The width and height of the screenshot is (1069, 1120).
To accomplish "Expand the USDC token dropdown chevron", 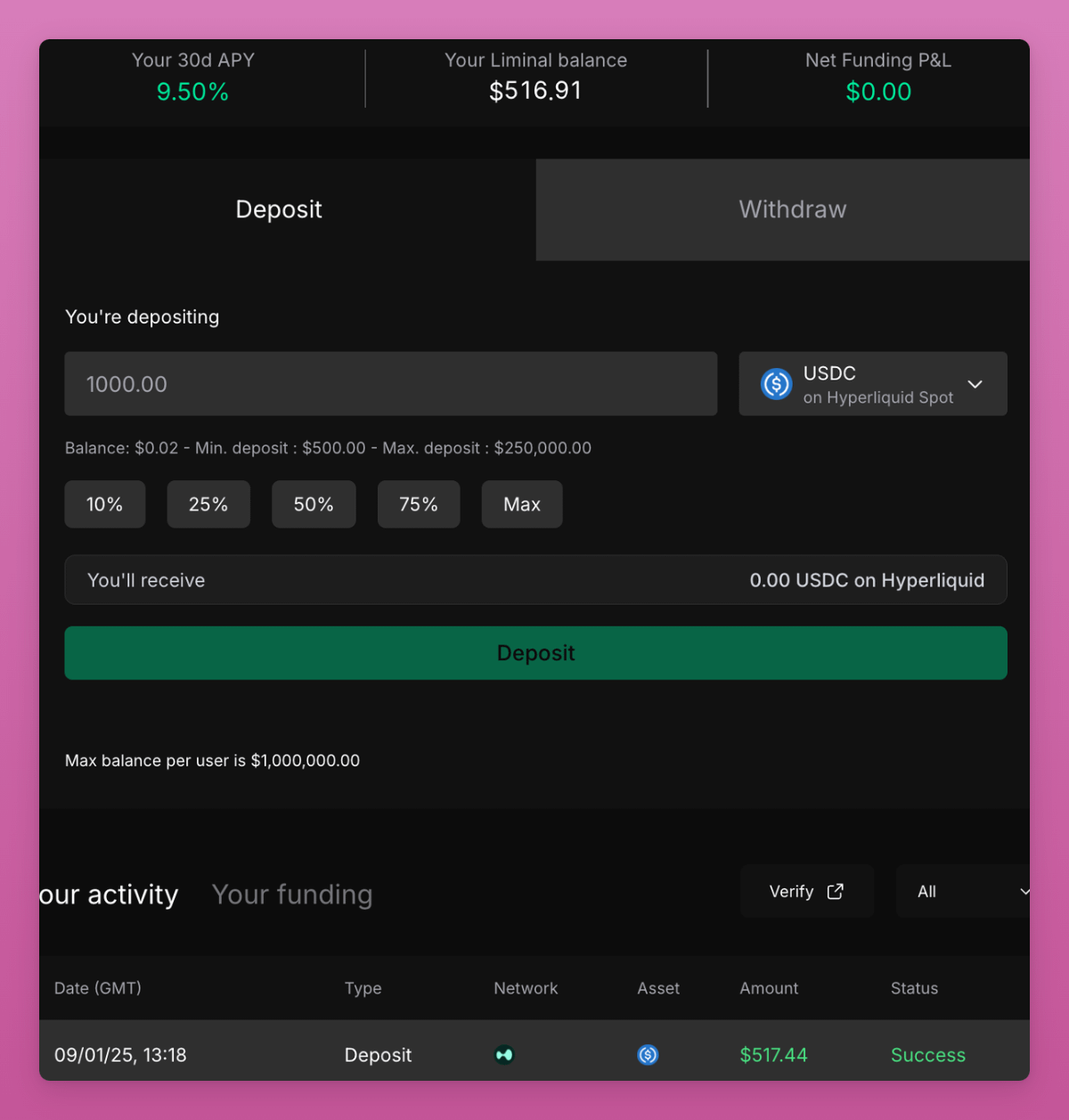I will tap(975, 384).
